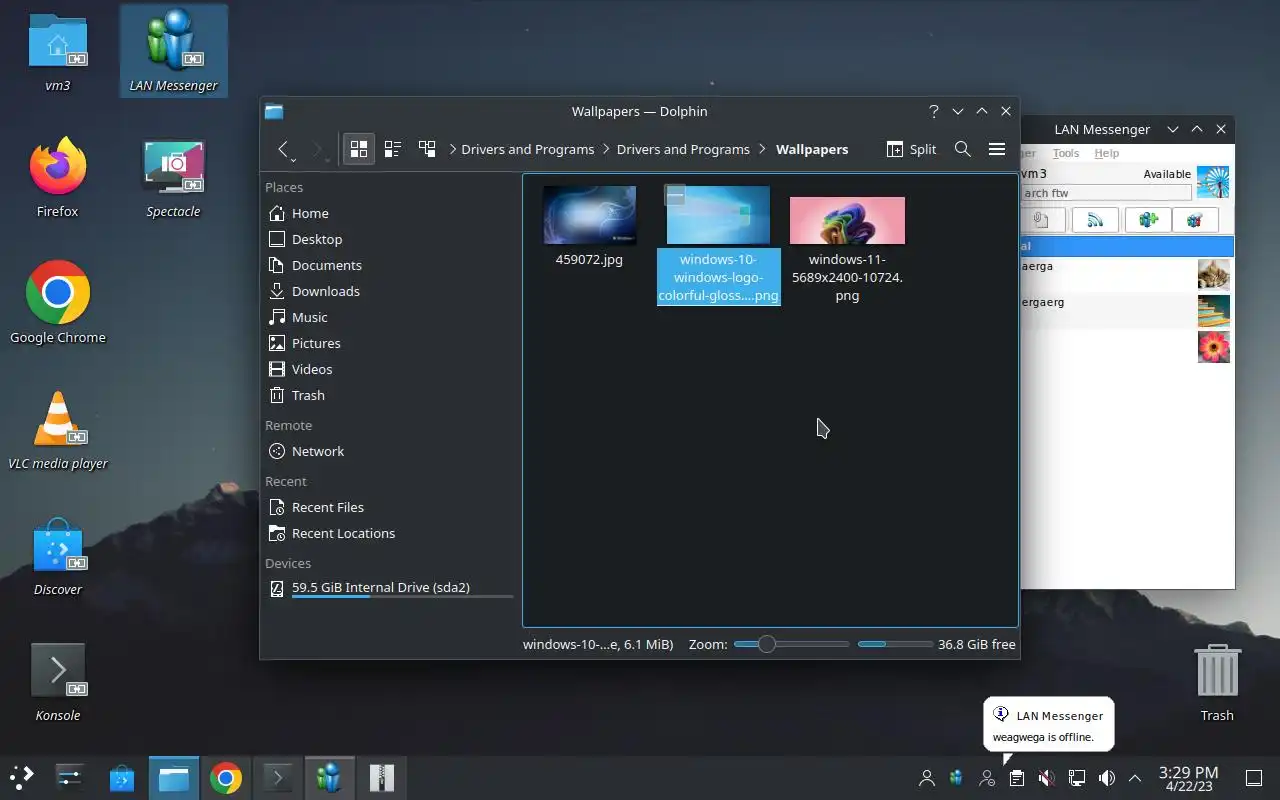Image resolution: width=1280 pixels, height=800 pixels.
Task: Select the 59.5 GiB Internal Drive (sda2)
Action: tap(390, 588)
